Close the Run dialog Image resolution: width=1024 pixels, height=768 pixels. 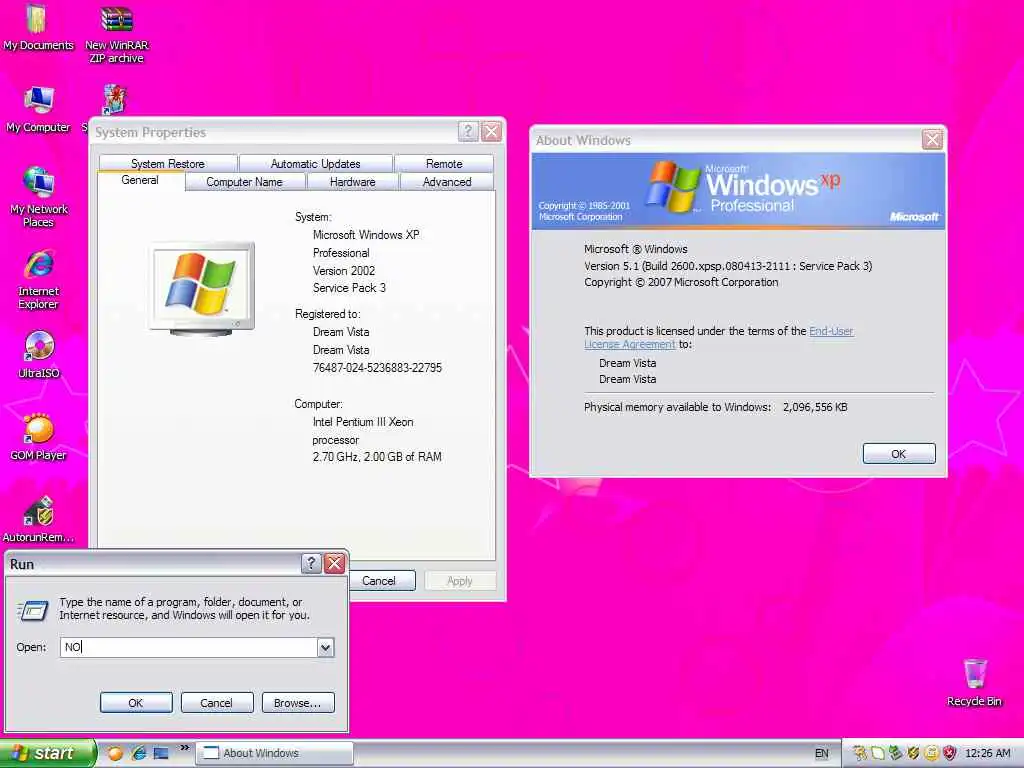[x=335, y=564]
